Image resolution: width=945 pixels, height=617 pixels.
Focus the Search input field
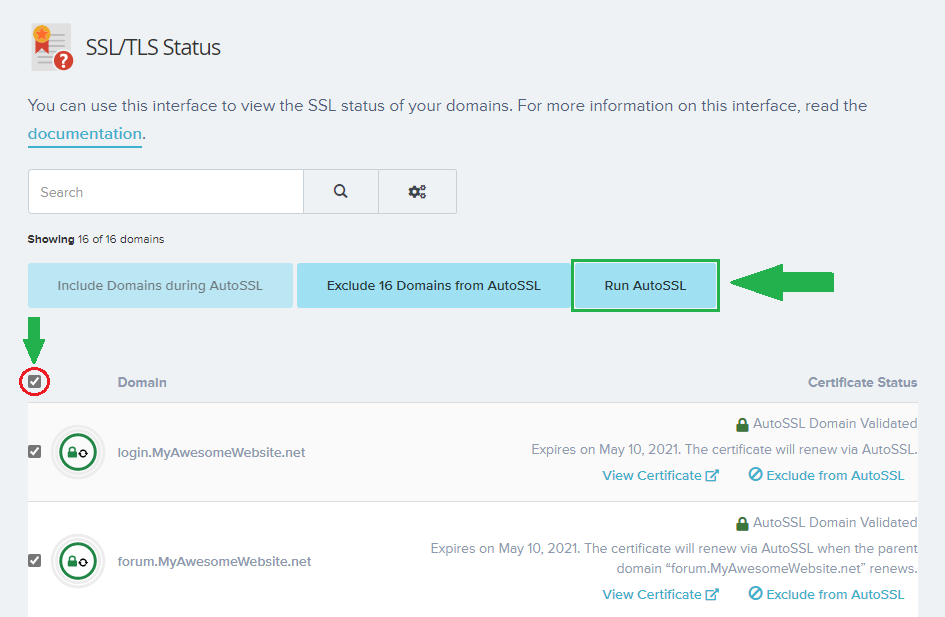[x=165, y=191]
